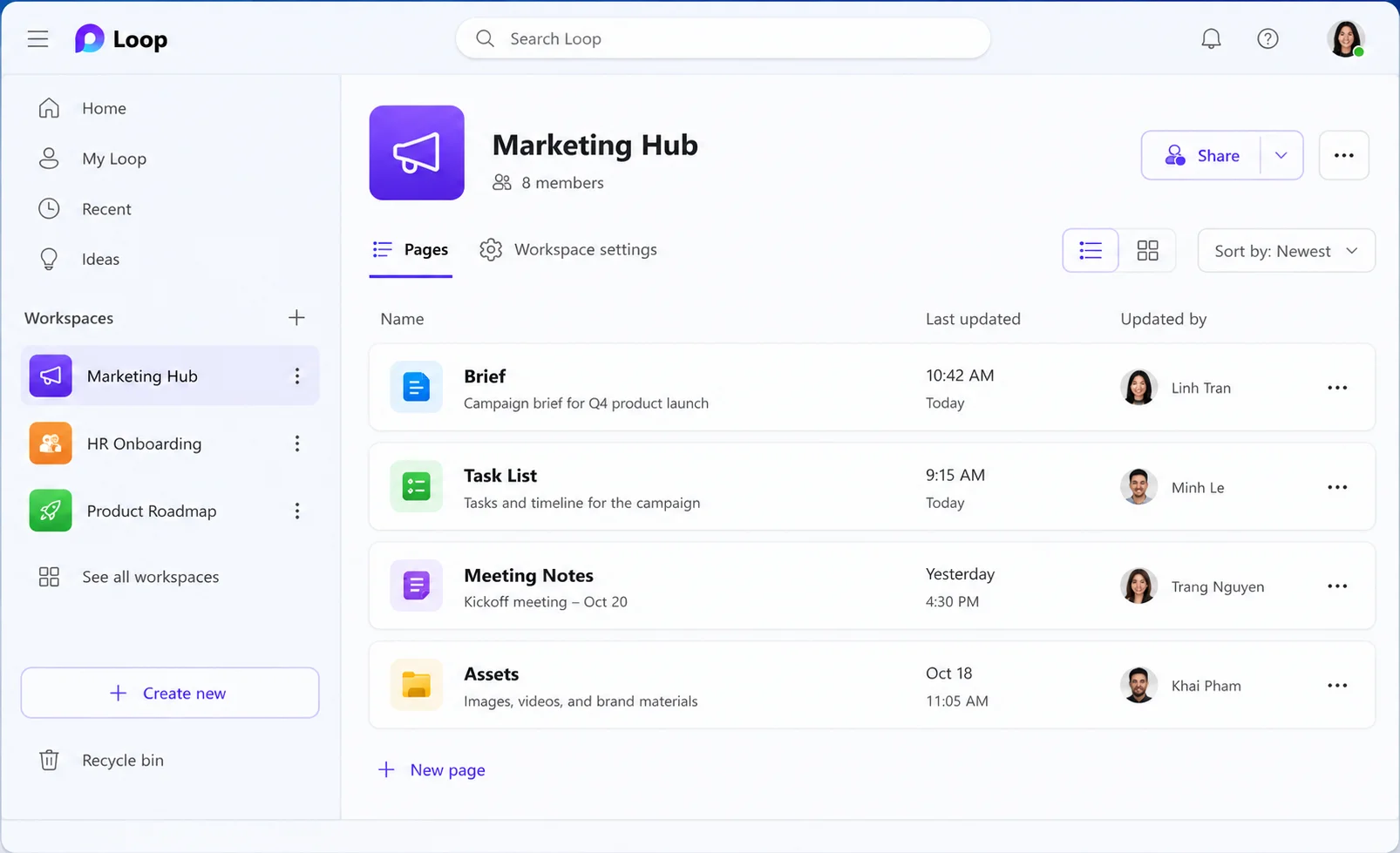Screen dimensions: 1400x853
Task: Open HR Onboarding workspace options menu
Action: tap(297, 443)
